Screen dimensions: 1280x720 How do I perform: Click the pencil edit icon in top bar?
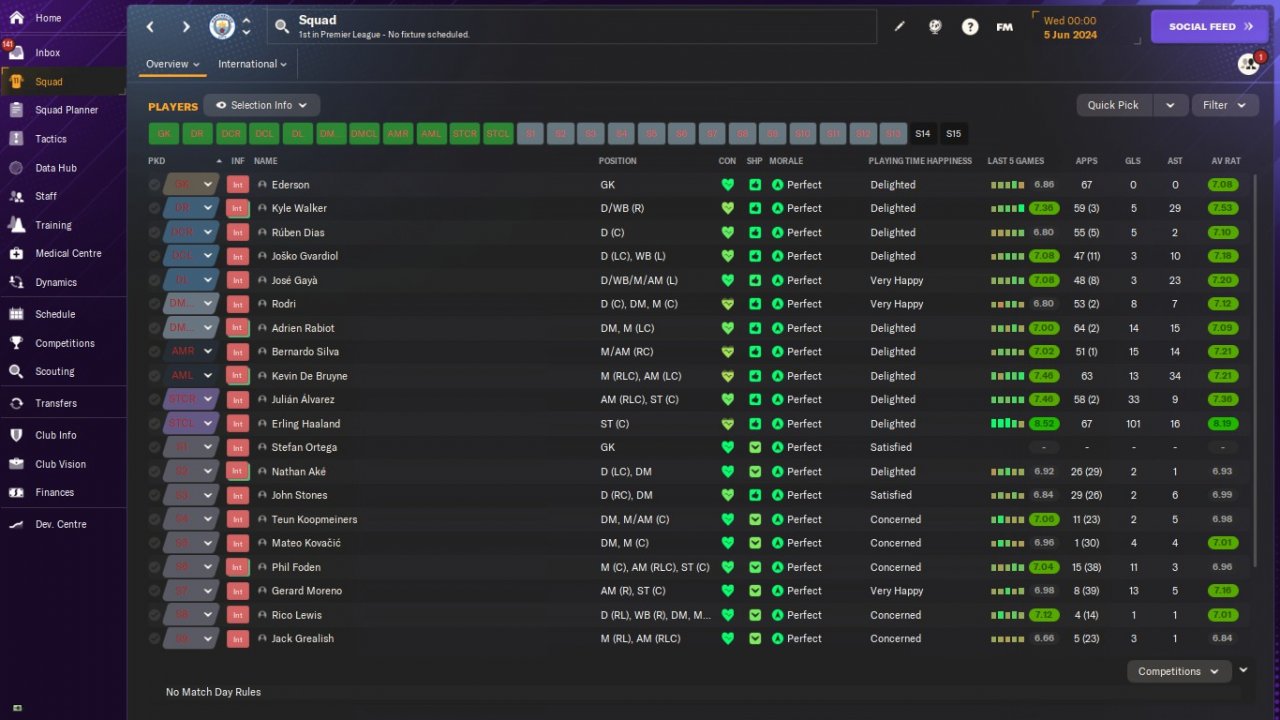[x=899, y=27]
